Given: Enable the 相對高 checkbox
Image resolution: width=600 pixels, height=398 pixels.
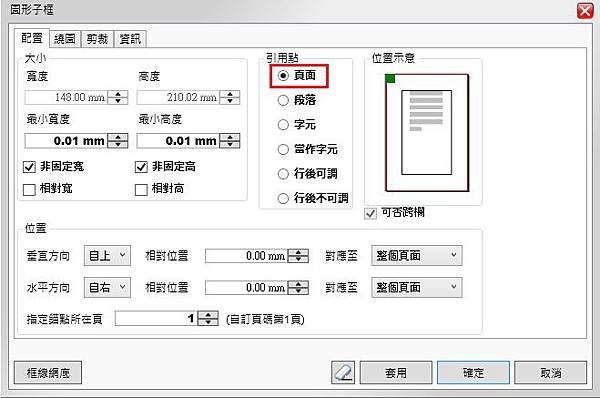Looking at the screenshot, I should coord(141,189).
